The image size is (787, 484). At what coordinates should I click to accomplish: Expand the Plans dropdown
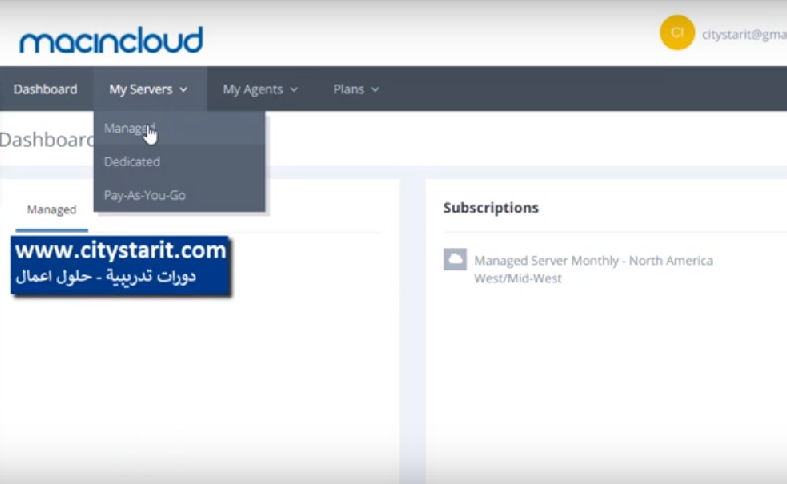tap(356, 89)
